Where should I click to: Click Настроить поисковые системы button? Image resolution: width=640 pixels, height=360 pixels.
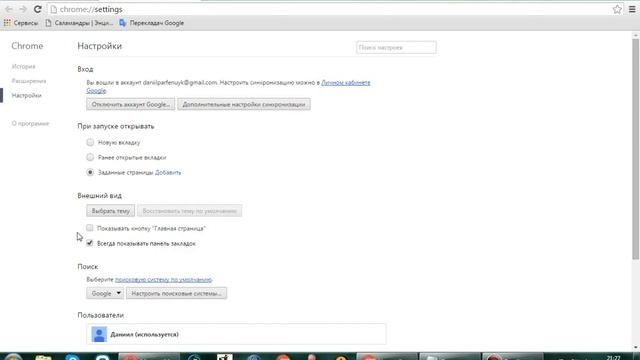pyautogui.click(x=176, y=293)
